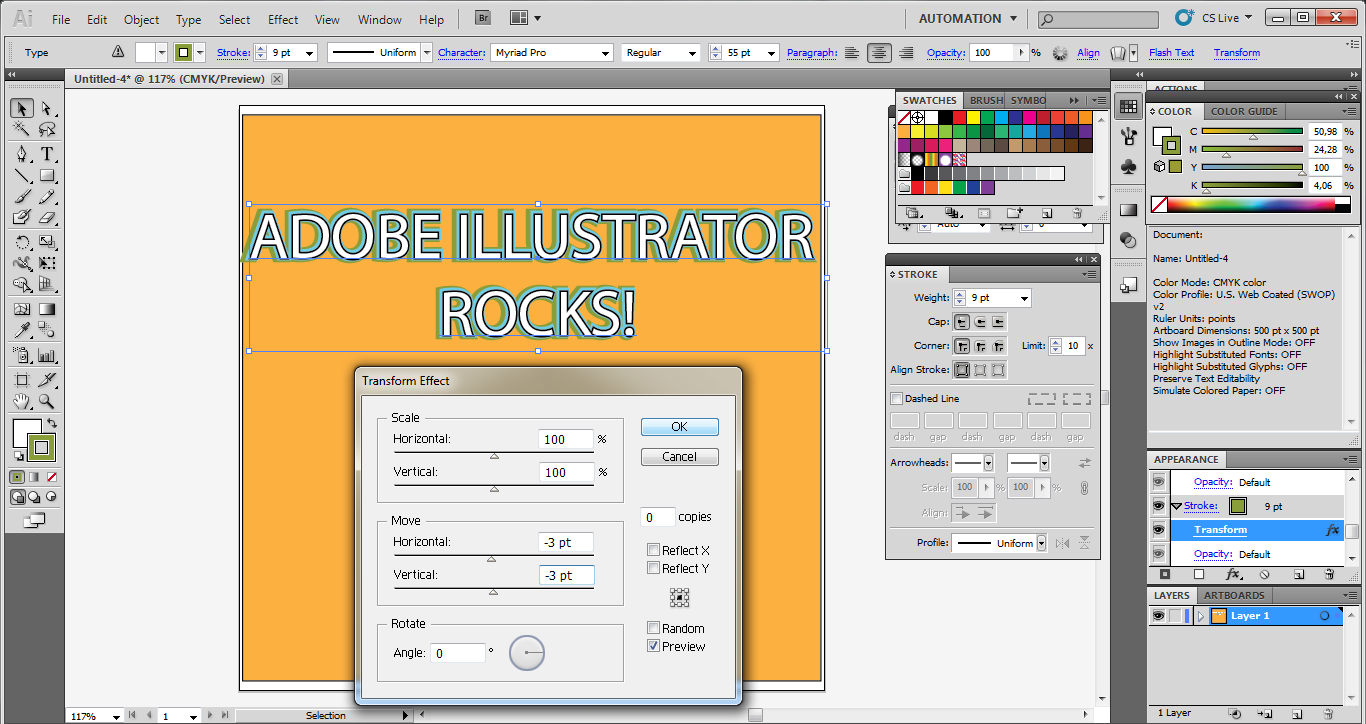Open the Effect menu

point(283,19)
